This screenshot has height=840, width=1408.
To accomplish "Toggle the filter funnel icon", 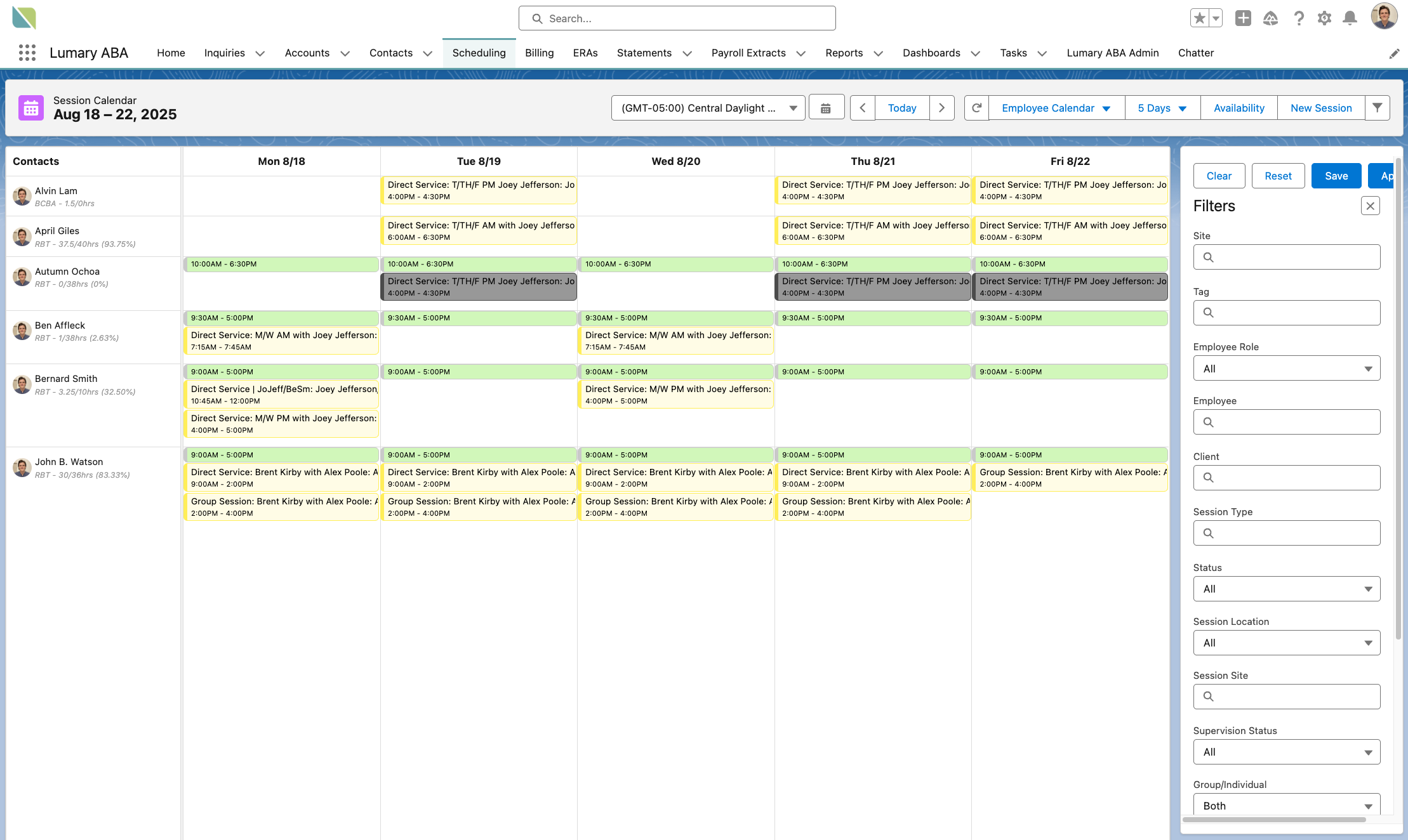I will tap(1377, 108).
